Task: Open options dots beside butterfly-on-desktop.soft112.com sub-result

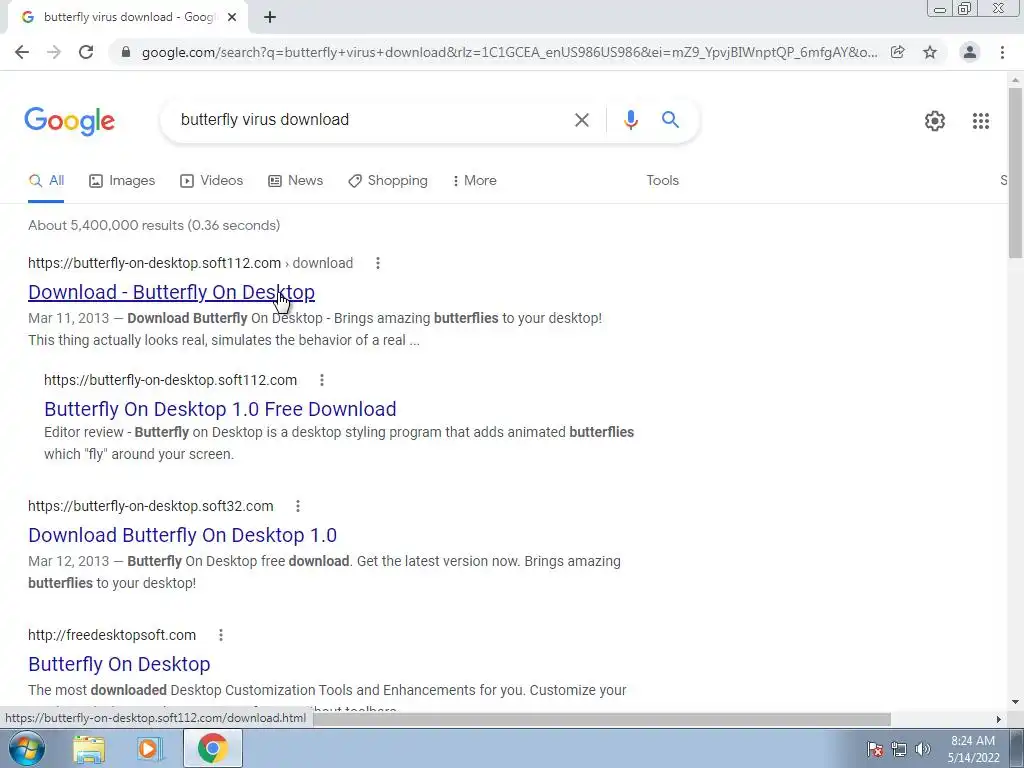Action: (x=321, y=380)
